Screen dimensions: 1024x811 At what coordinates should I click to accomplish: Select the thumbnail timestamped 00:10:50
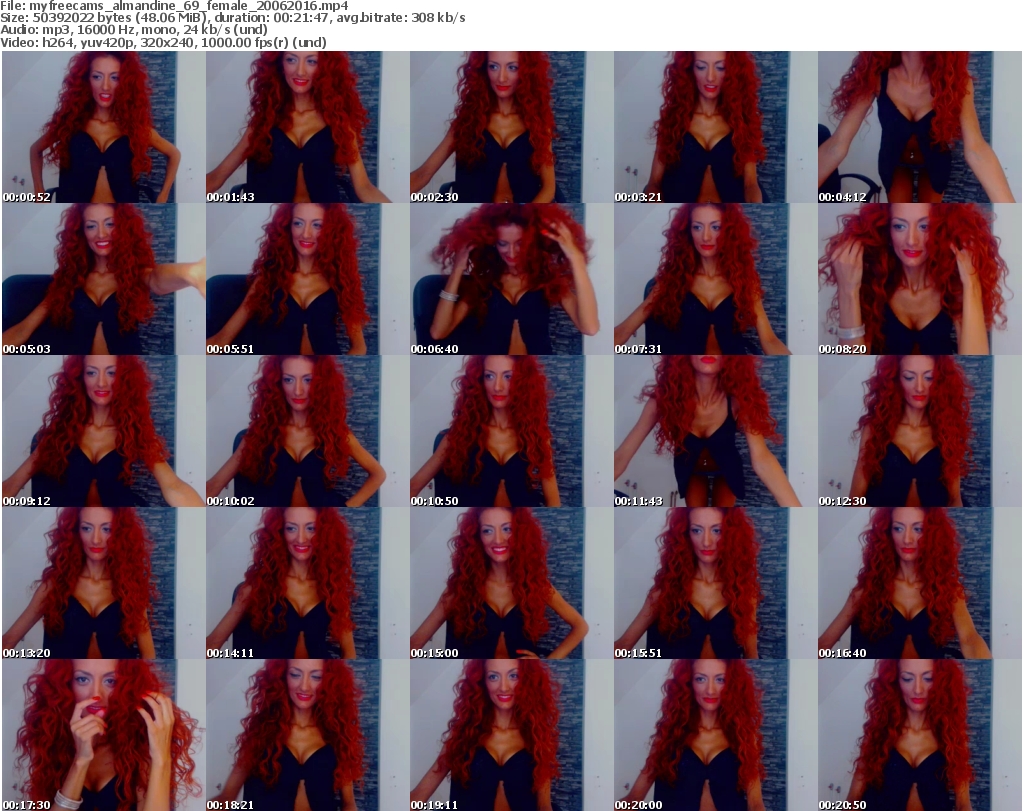[x=511, y=432]
